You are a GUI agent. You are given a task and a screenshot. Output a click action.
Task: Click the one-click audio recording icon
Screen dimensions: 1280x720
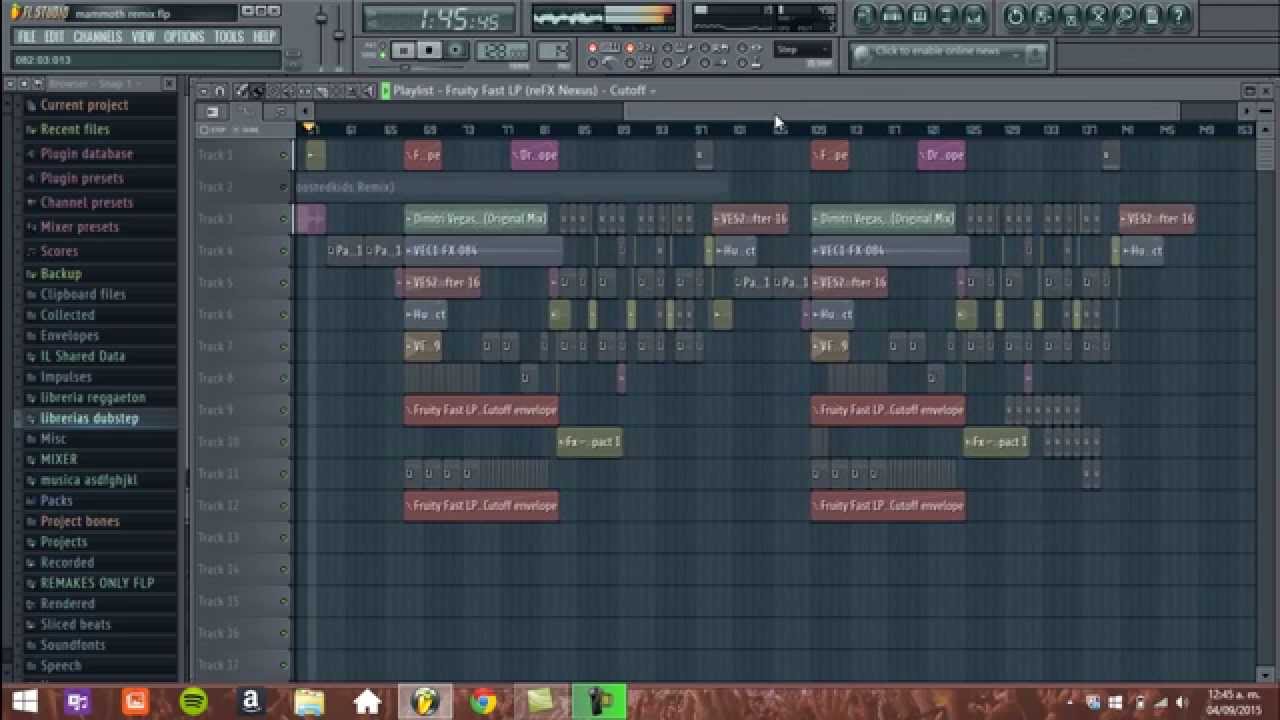[x=1097, y=16]
